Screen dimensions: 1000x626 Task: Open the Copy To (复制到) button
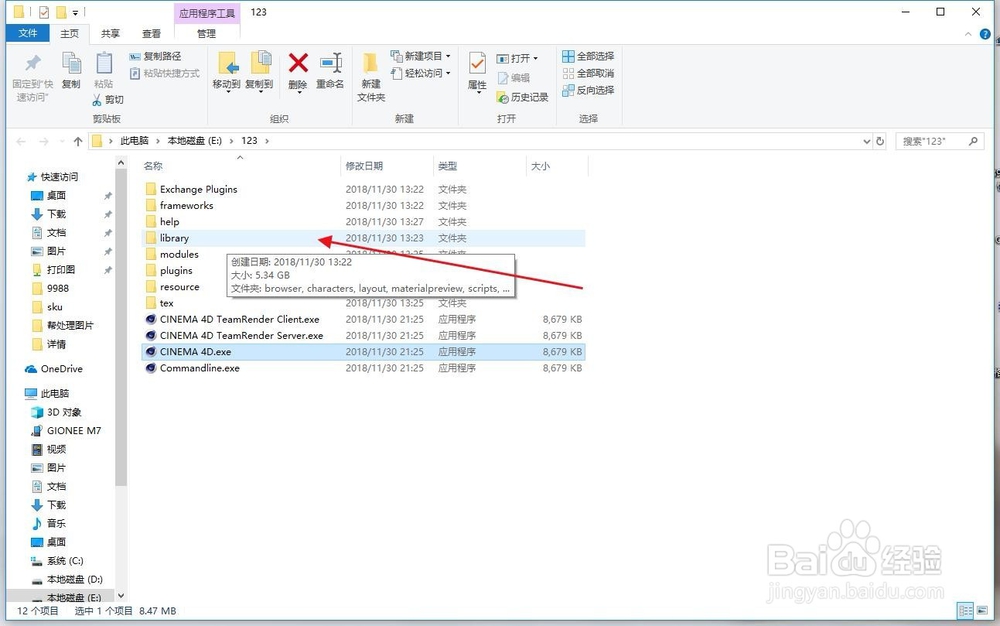pos(260,71)
